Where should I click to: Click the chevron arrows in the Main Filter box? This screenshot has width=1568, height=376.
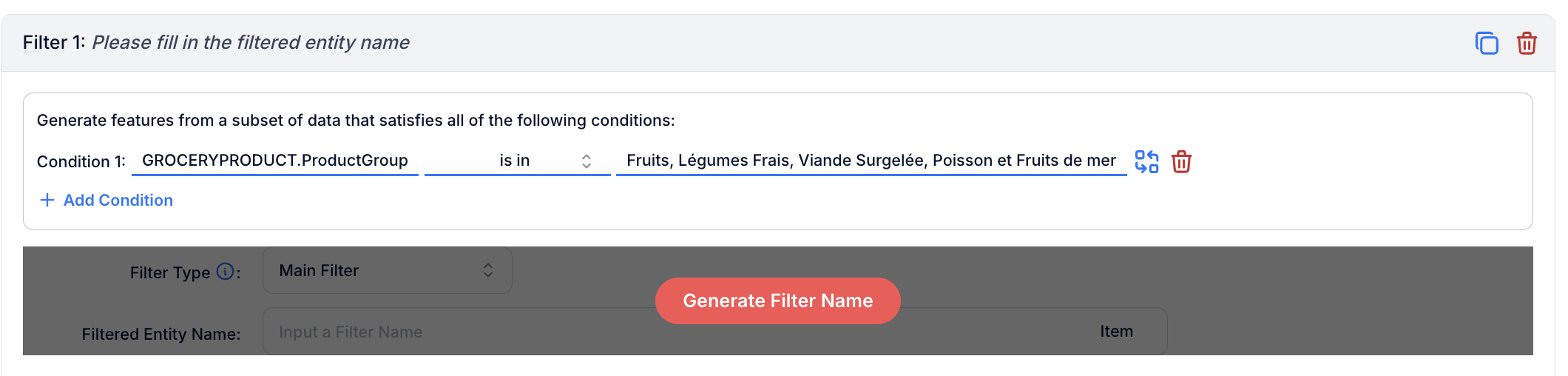pyautogui.click(x=488, y=270)
